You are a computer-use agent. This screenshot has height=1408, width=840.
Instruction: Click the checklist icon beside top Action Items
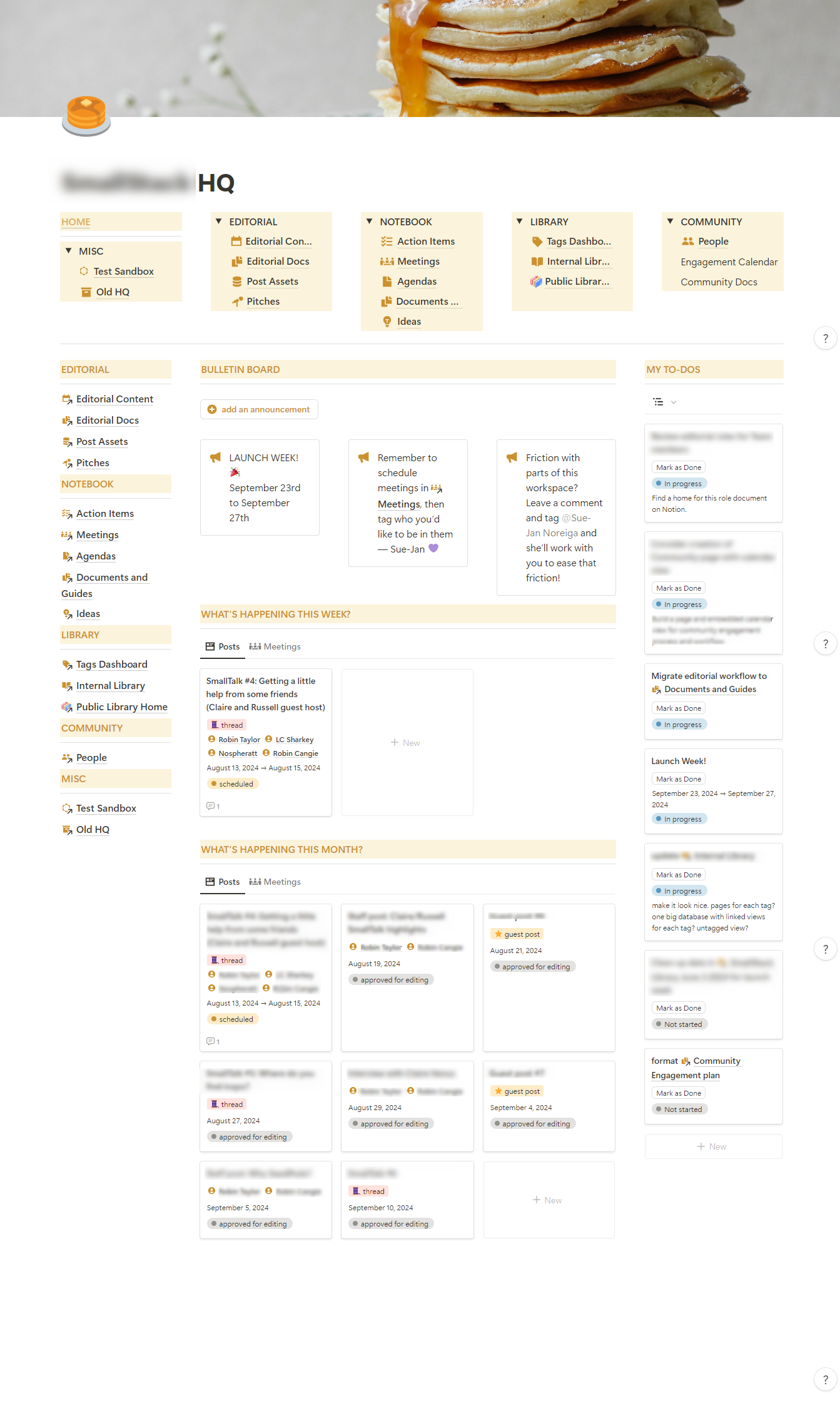[387, 242]
